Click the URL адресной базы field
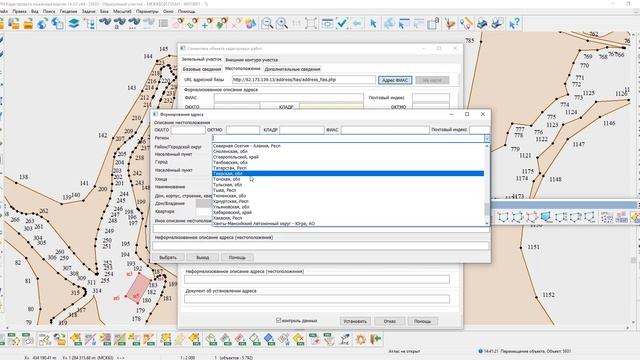This screenshot has width=640, height=360. click(304, 80)
